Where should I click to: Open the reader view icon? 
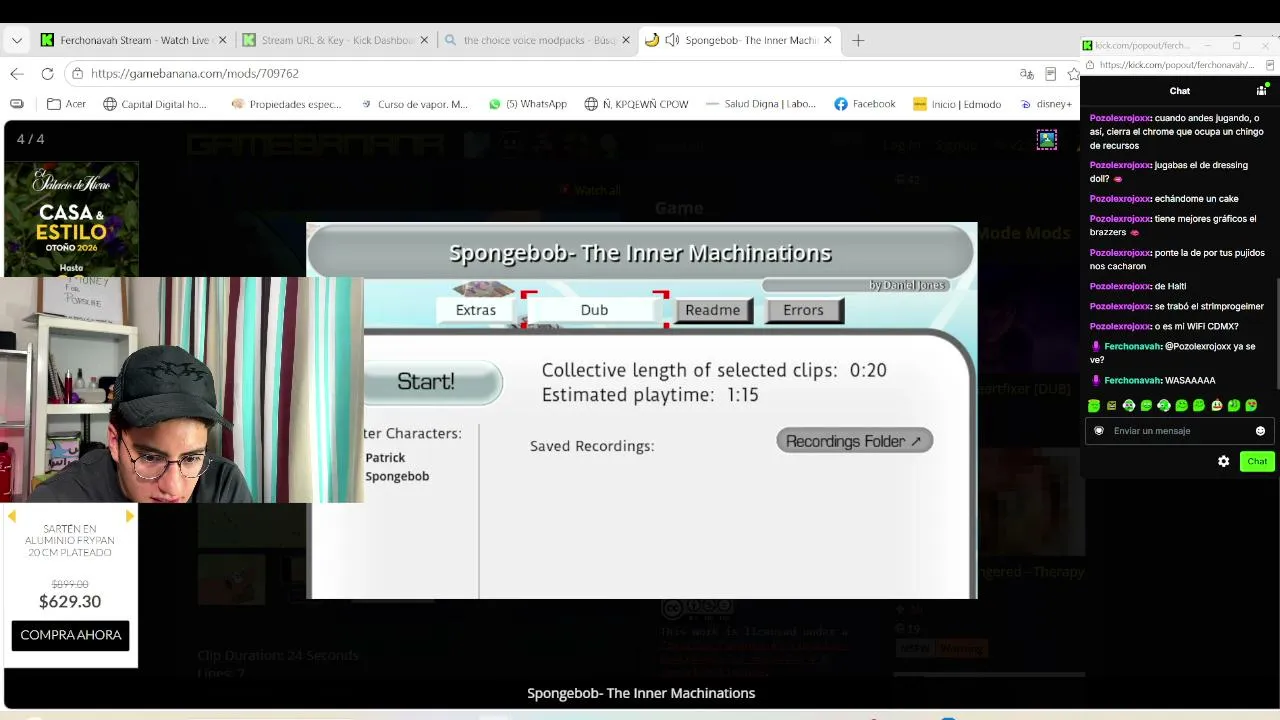pos(1050,73)
